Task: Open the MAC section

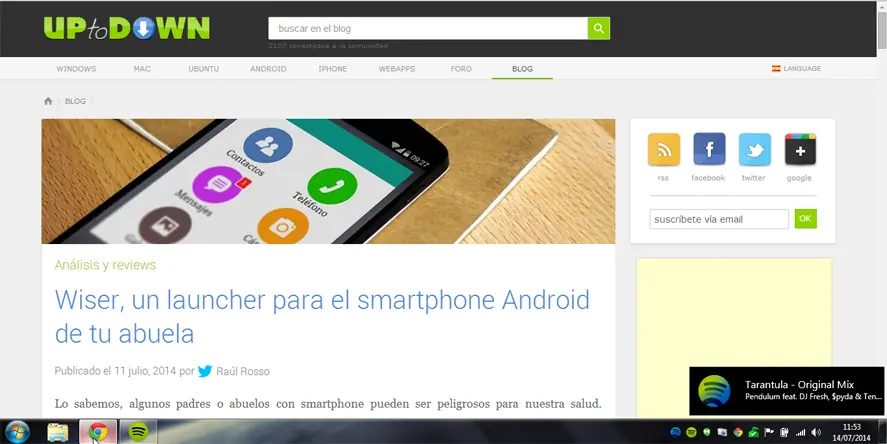Action: click(142, 68)
